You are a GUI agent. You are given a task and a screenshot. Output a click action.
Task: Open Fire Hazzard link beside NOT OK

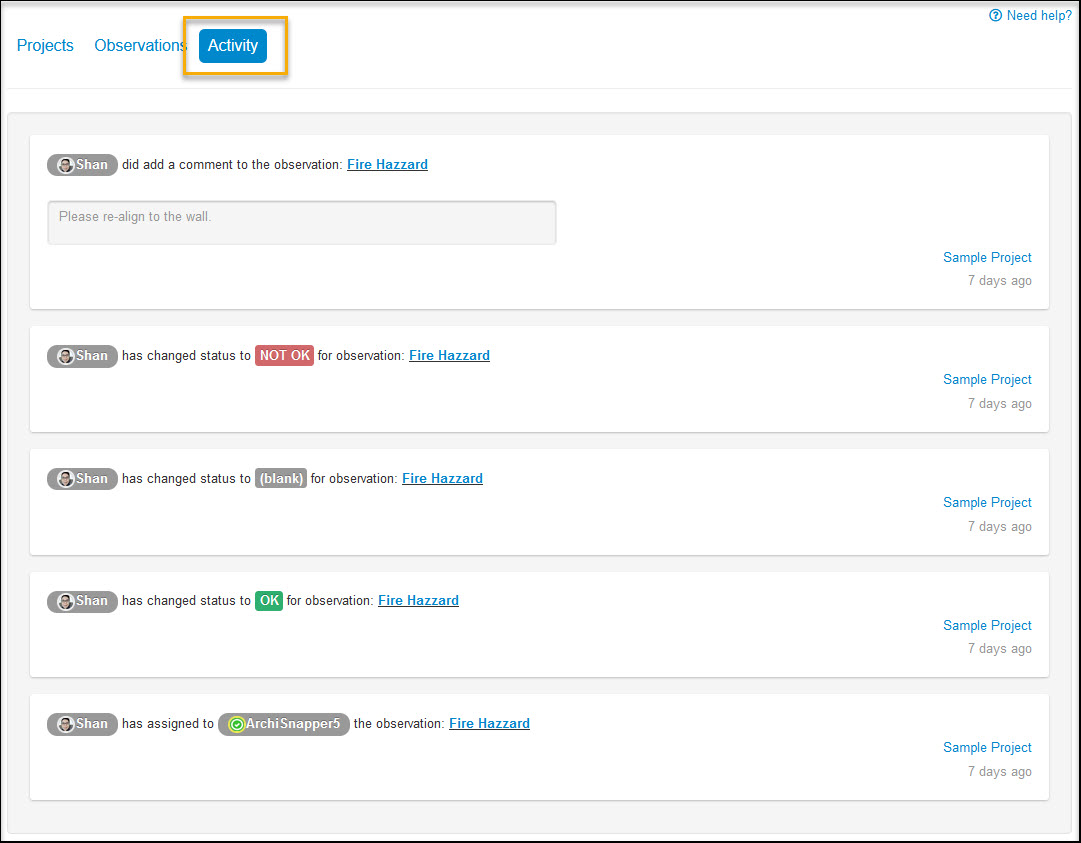coord(449,356)
